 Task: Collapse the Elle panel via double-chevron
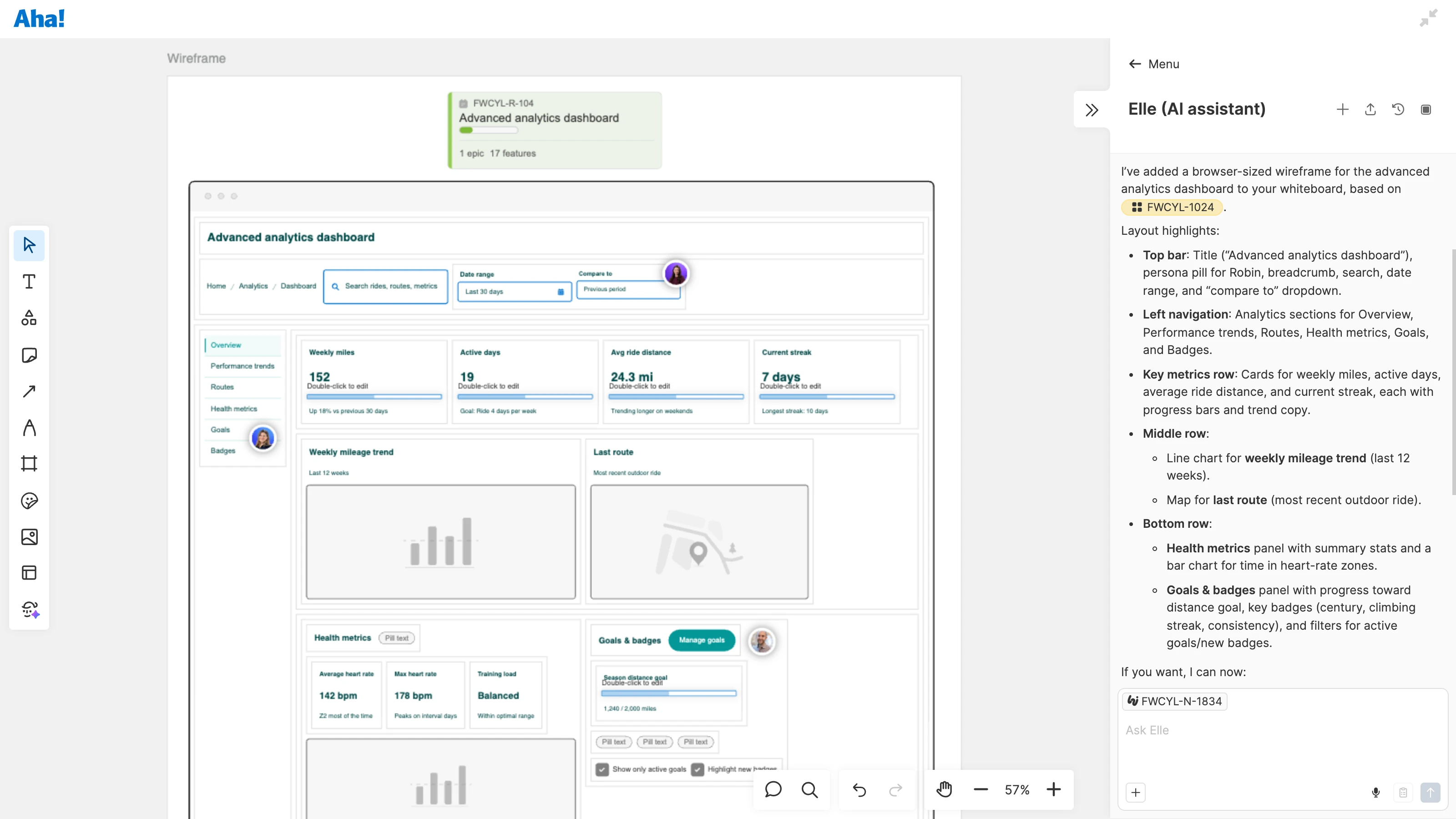[x=1092, y=110]
